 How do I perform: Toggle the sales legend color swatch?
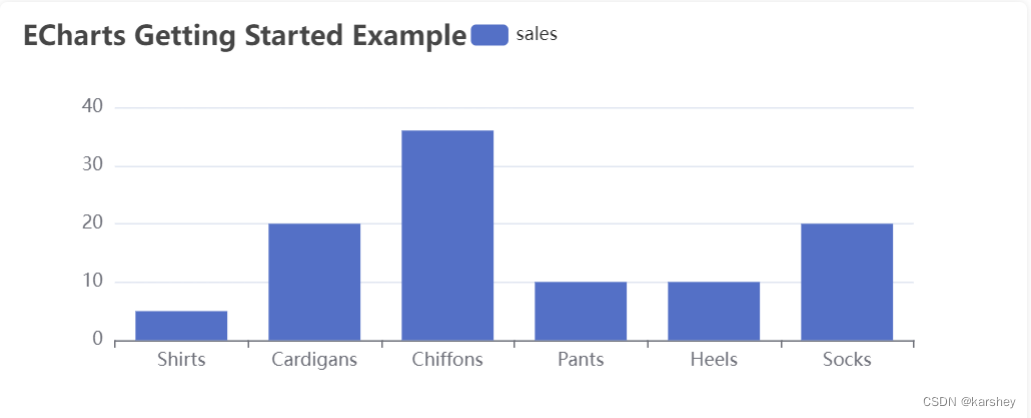(490, 35)
